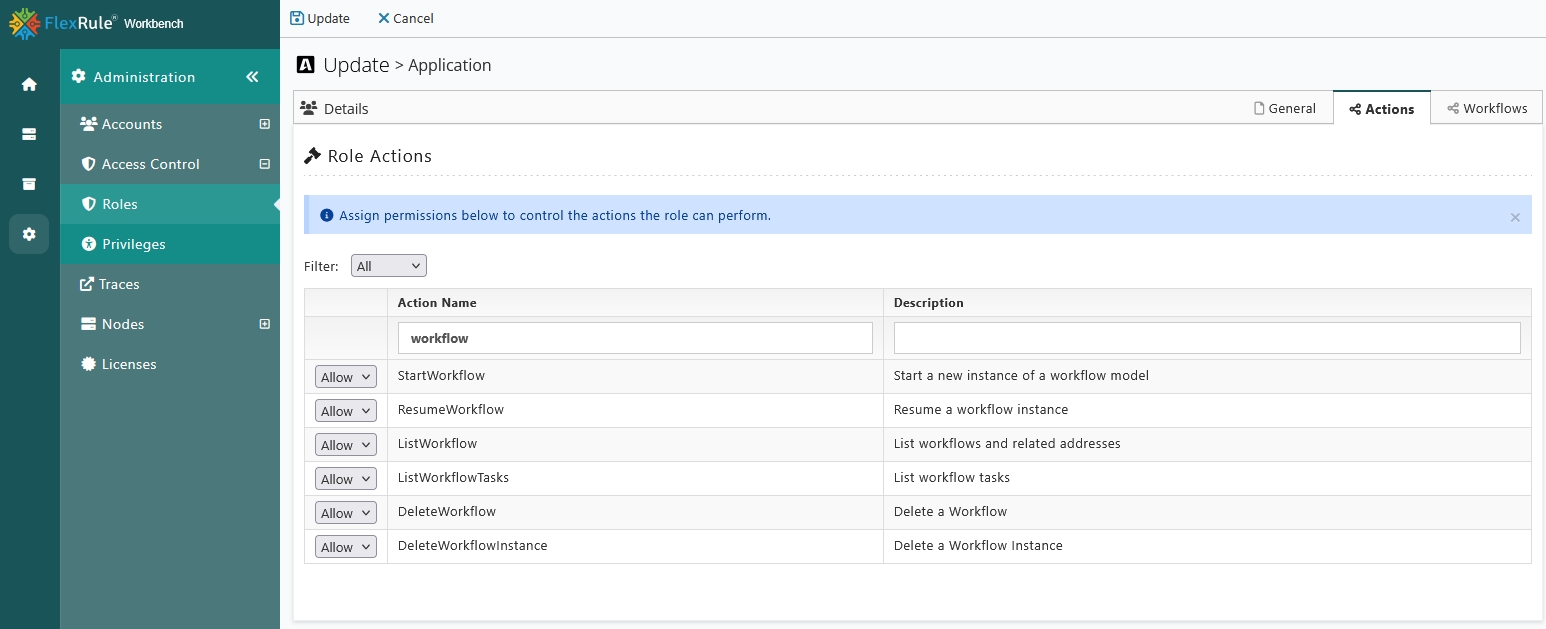Click the Traces external link icon
1546x629 pixels.
pos(87,284)
